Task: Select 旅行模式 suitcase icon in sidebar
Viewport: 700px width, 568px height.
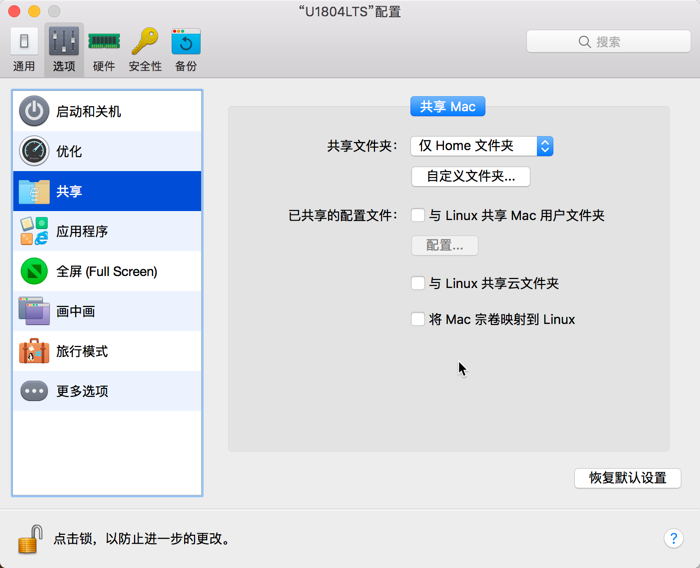Action: point(34,351)
